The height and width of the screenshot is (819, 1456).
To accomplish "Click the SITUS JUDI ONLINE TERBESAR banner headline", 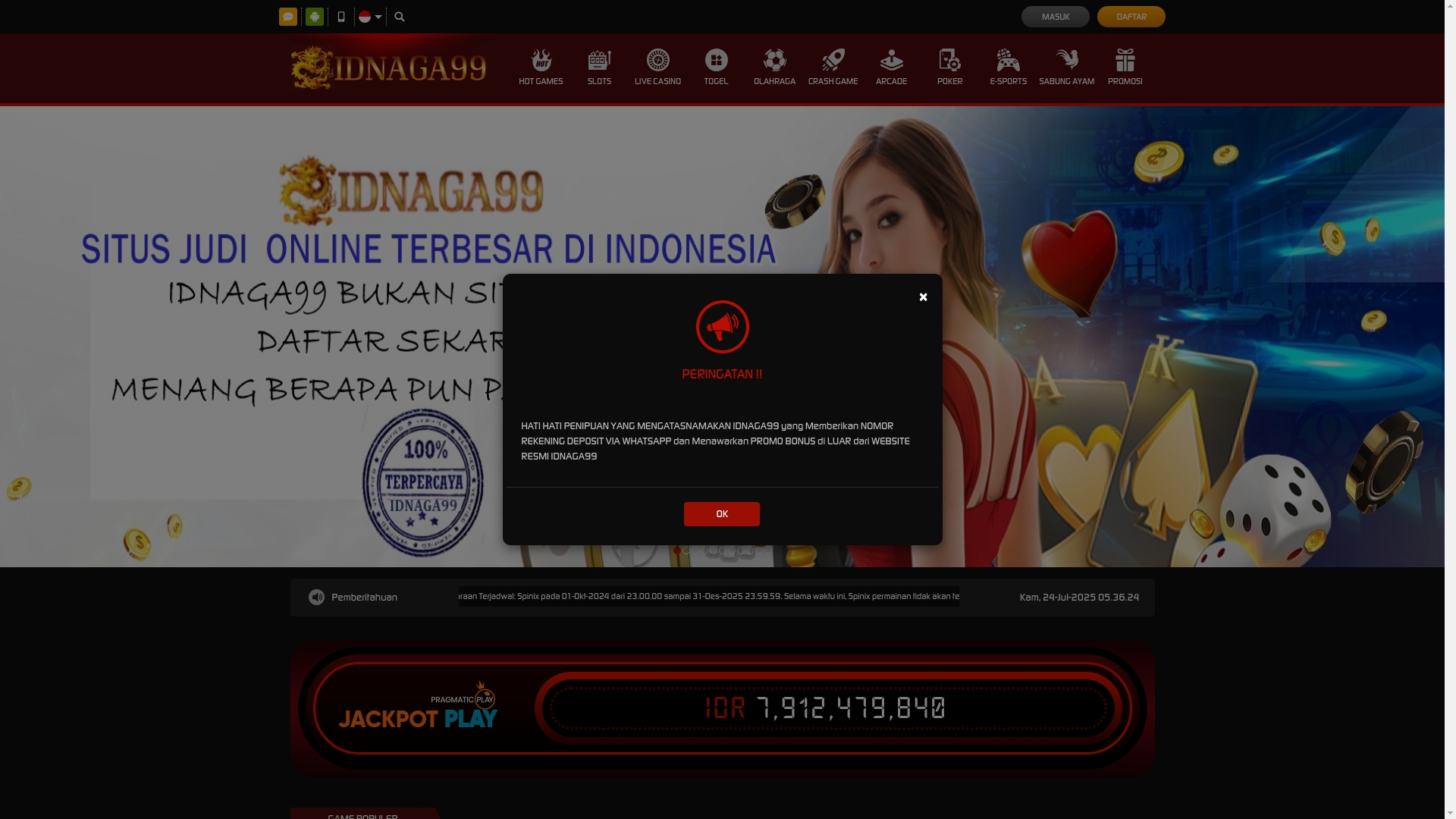I will [428, 249].
